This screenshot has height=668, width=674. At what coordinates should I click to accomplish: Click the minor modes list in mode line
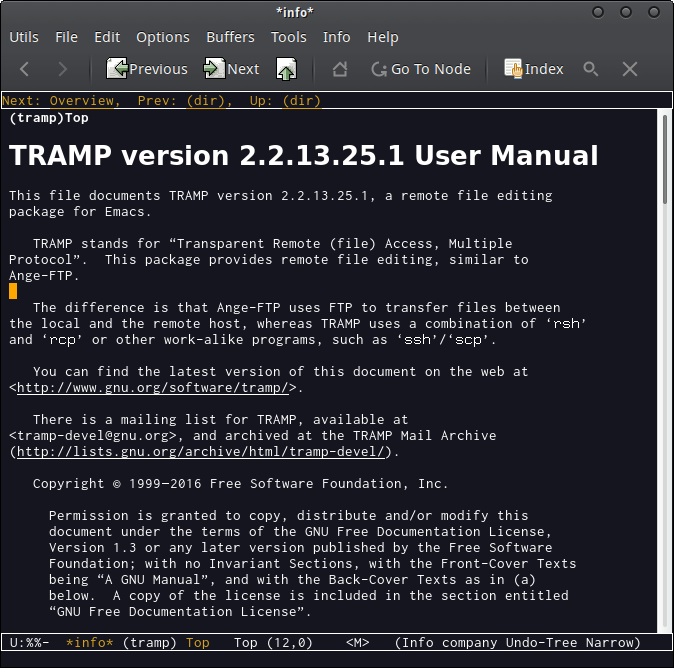518,643
